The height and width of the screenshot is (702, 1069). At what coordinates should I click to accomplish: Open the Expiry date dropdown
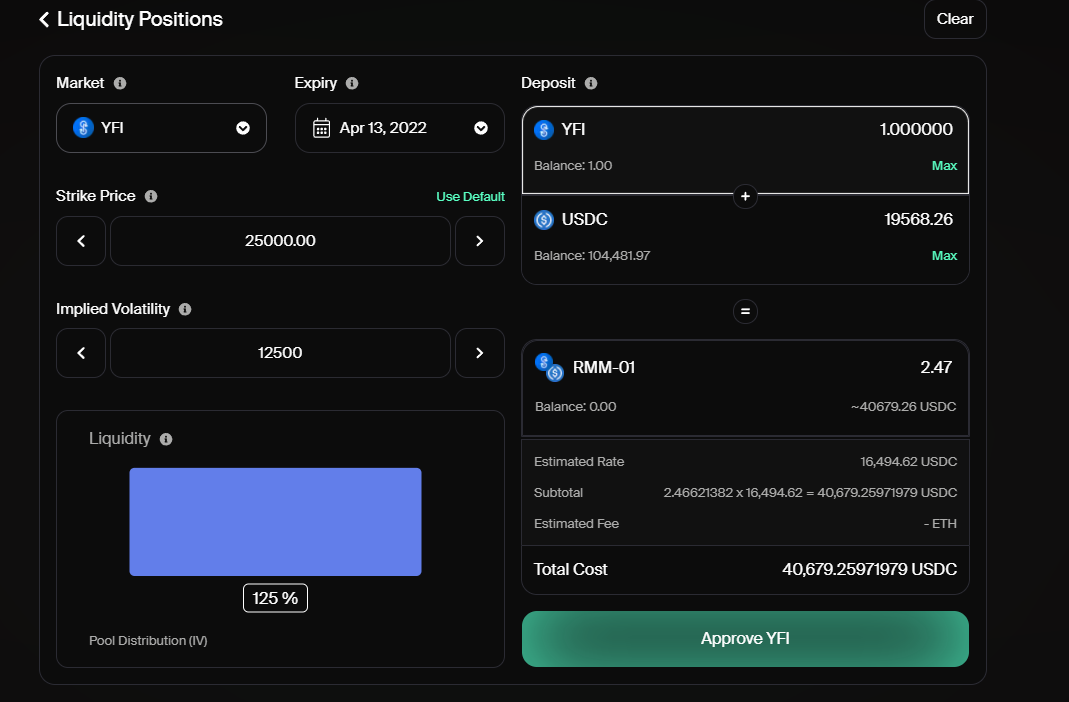point(400,128)
